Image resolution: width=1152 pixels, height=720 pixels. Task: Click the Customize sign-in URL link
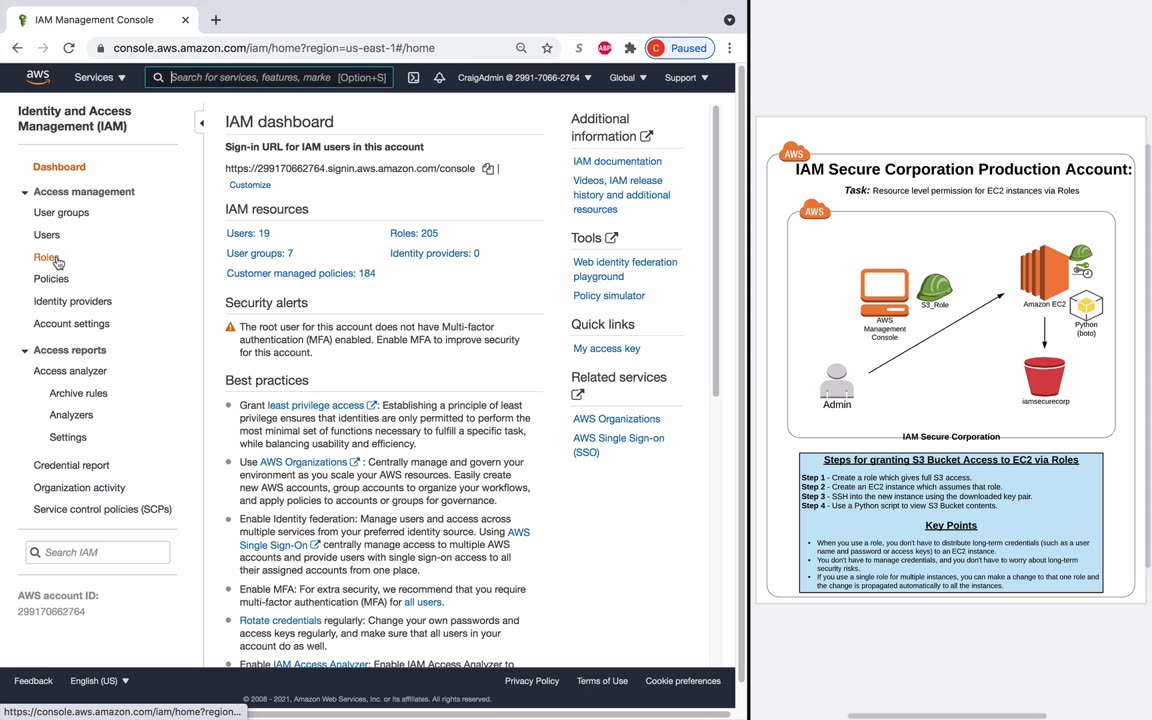[x=250, y=185]
